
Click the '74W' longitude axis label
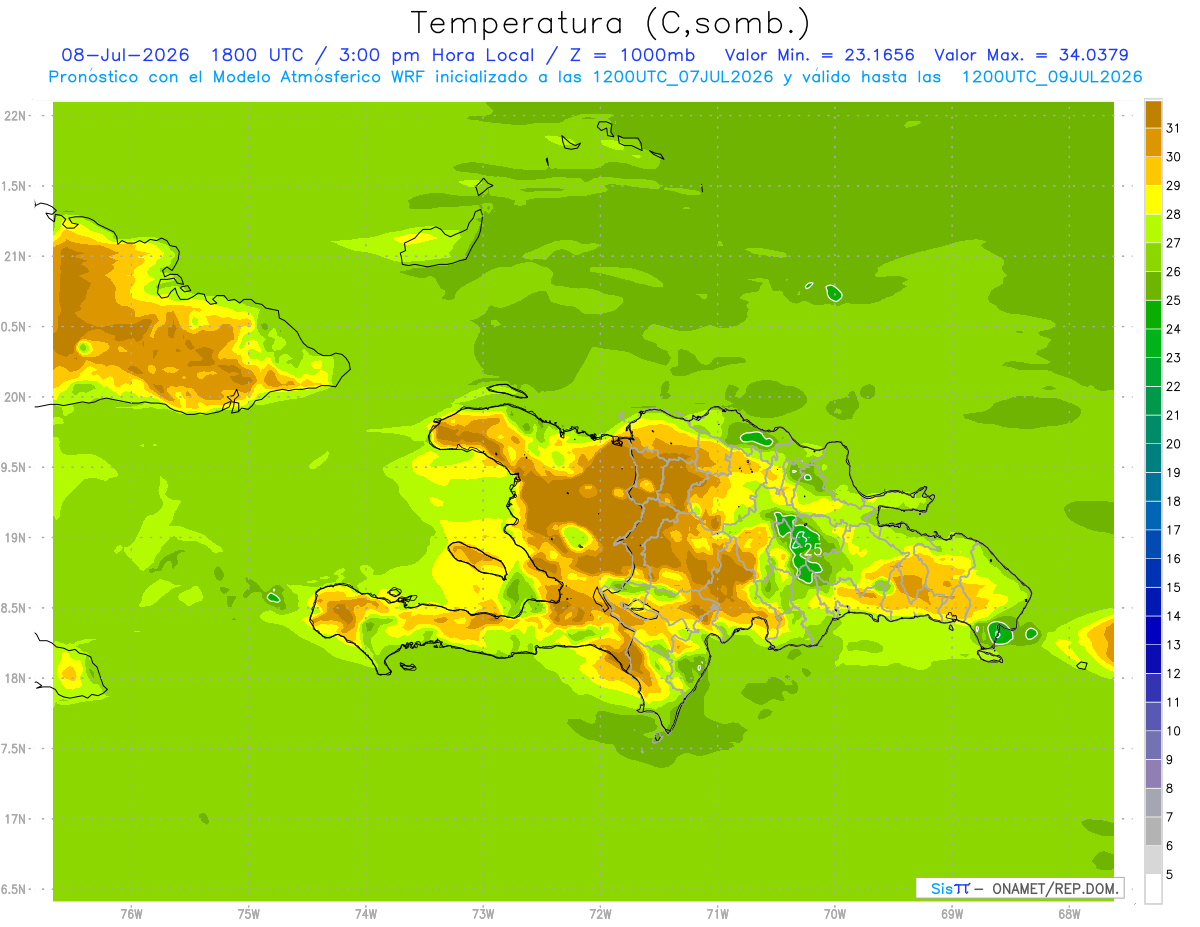[365, 914]
